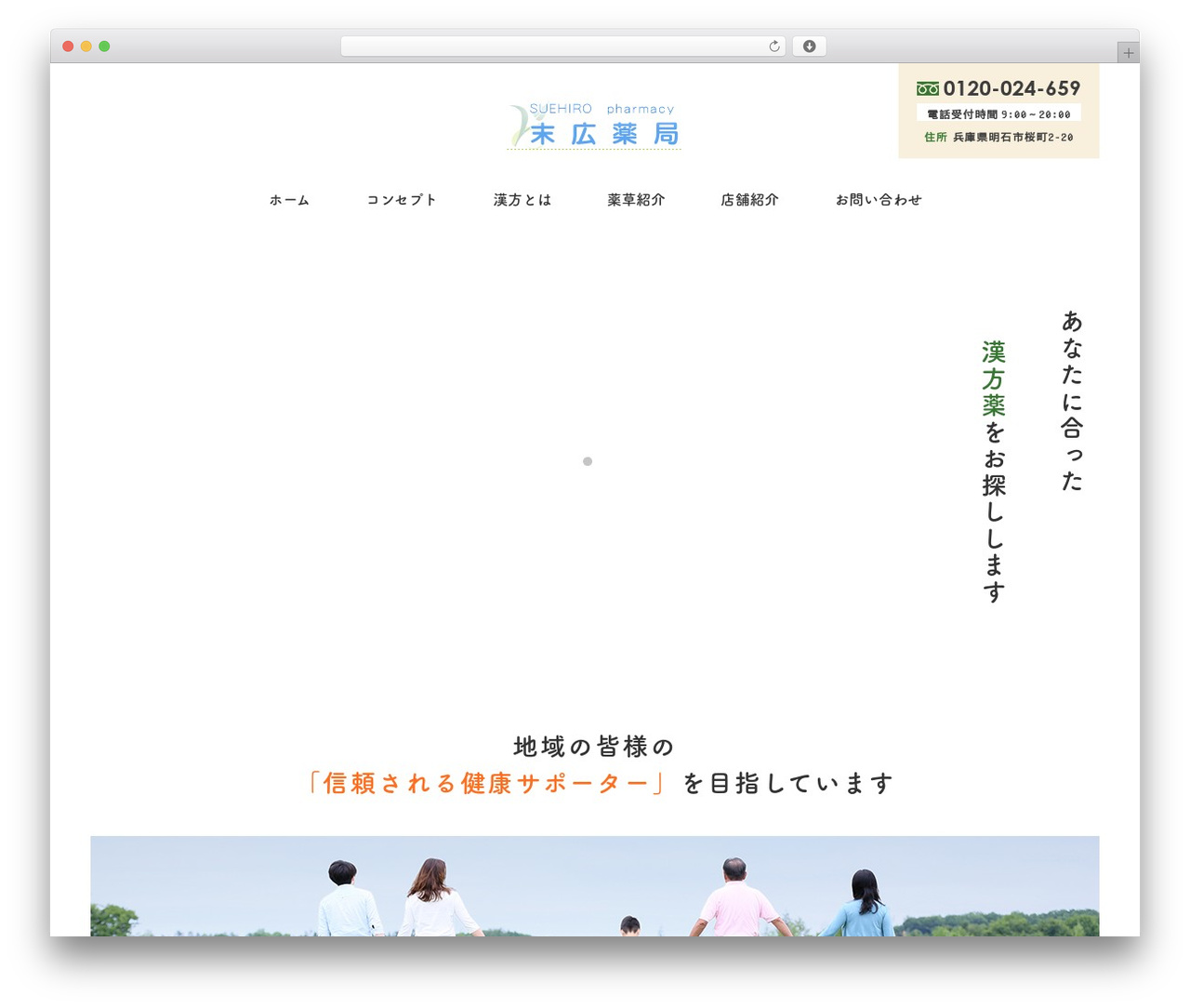The image size is (1190, 1008).
Task: Open the 店舗紹介 menu item
Action: (749, 200)
